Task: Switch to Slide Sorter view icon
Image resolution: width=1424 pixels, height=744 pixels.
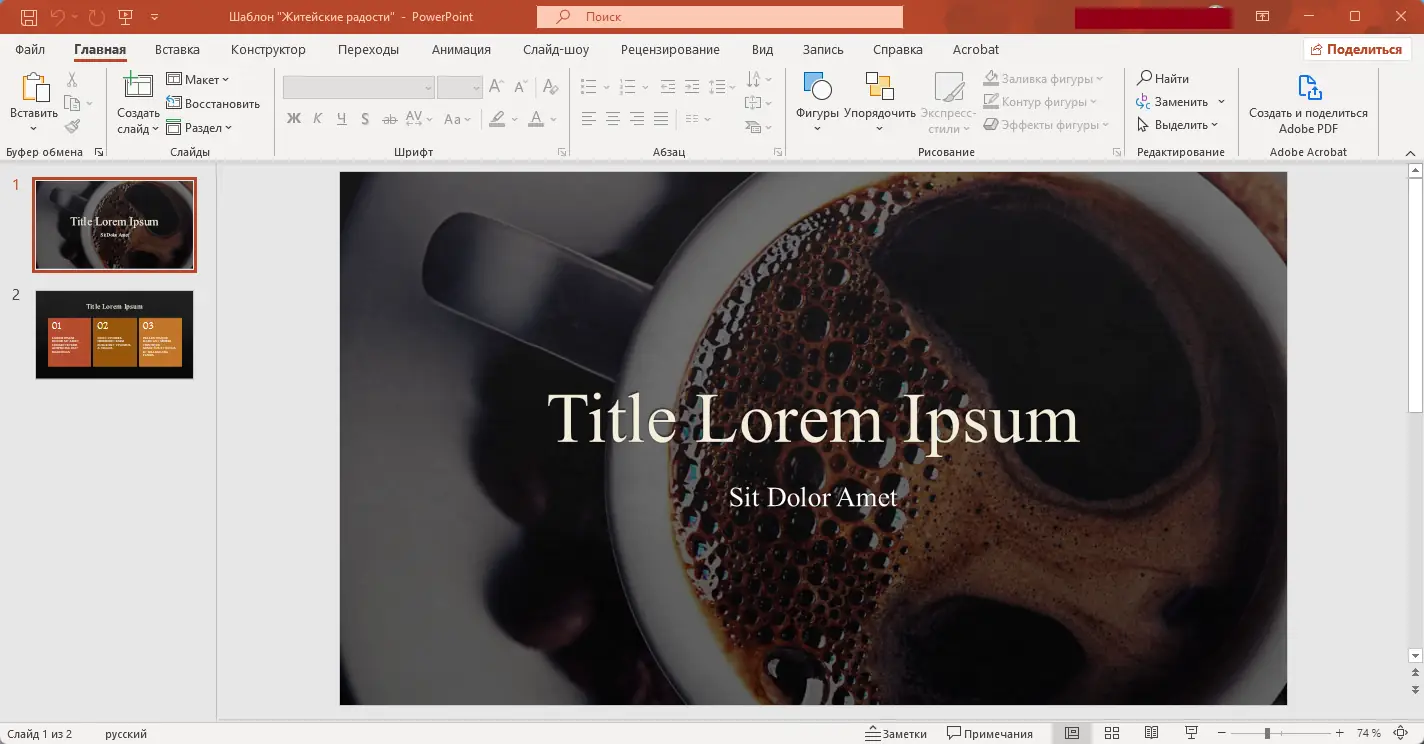Action: [x=1111, y=733]
